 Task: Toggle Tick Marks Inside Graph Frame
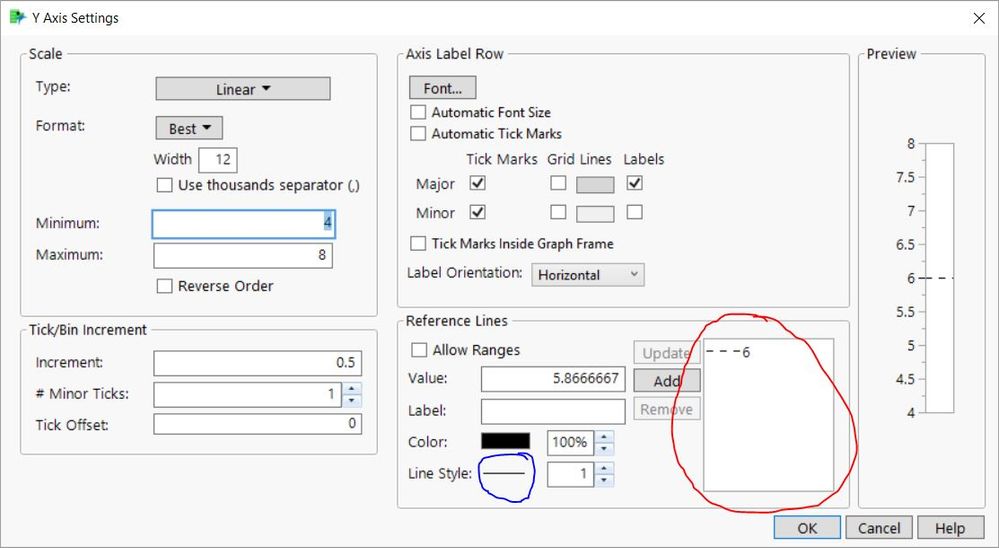[x=418, y=243]
